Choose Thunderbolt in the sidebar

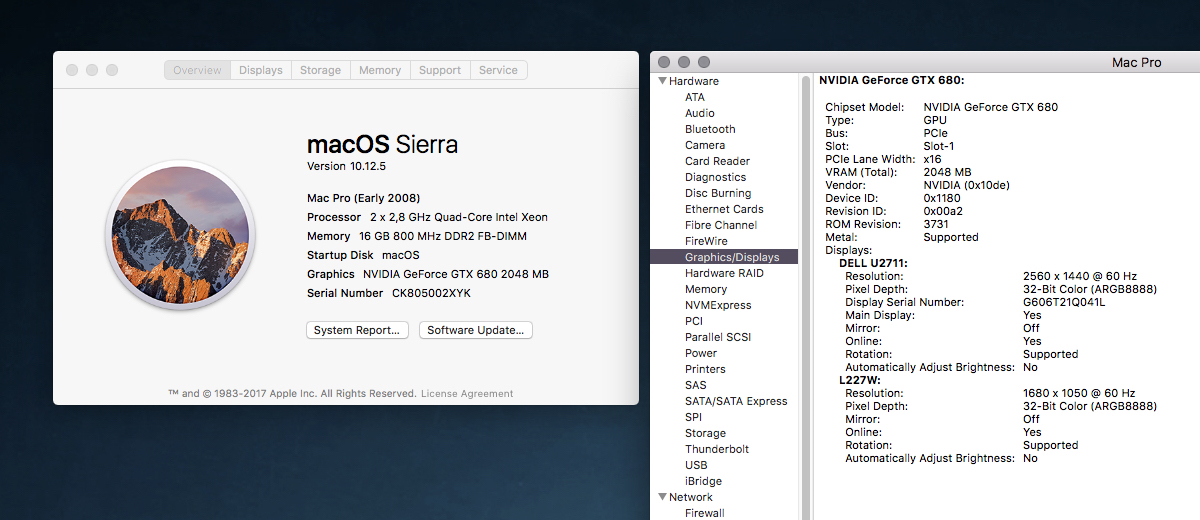[x=717, y=449]
